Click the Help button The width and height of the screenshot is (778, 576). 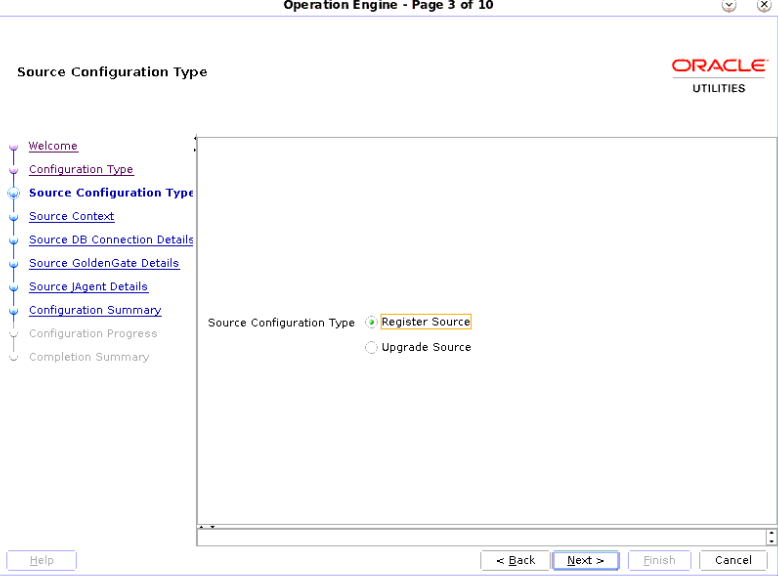coord(41,560)
